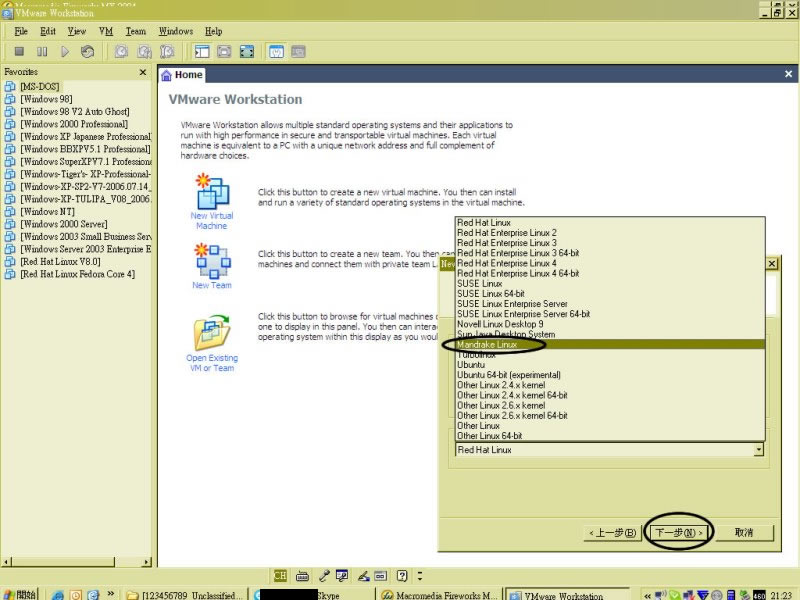Click the 取消 cancel button
The height and width of the screenshot is (600, 800).
(x=744, y=533)
